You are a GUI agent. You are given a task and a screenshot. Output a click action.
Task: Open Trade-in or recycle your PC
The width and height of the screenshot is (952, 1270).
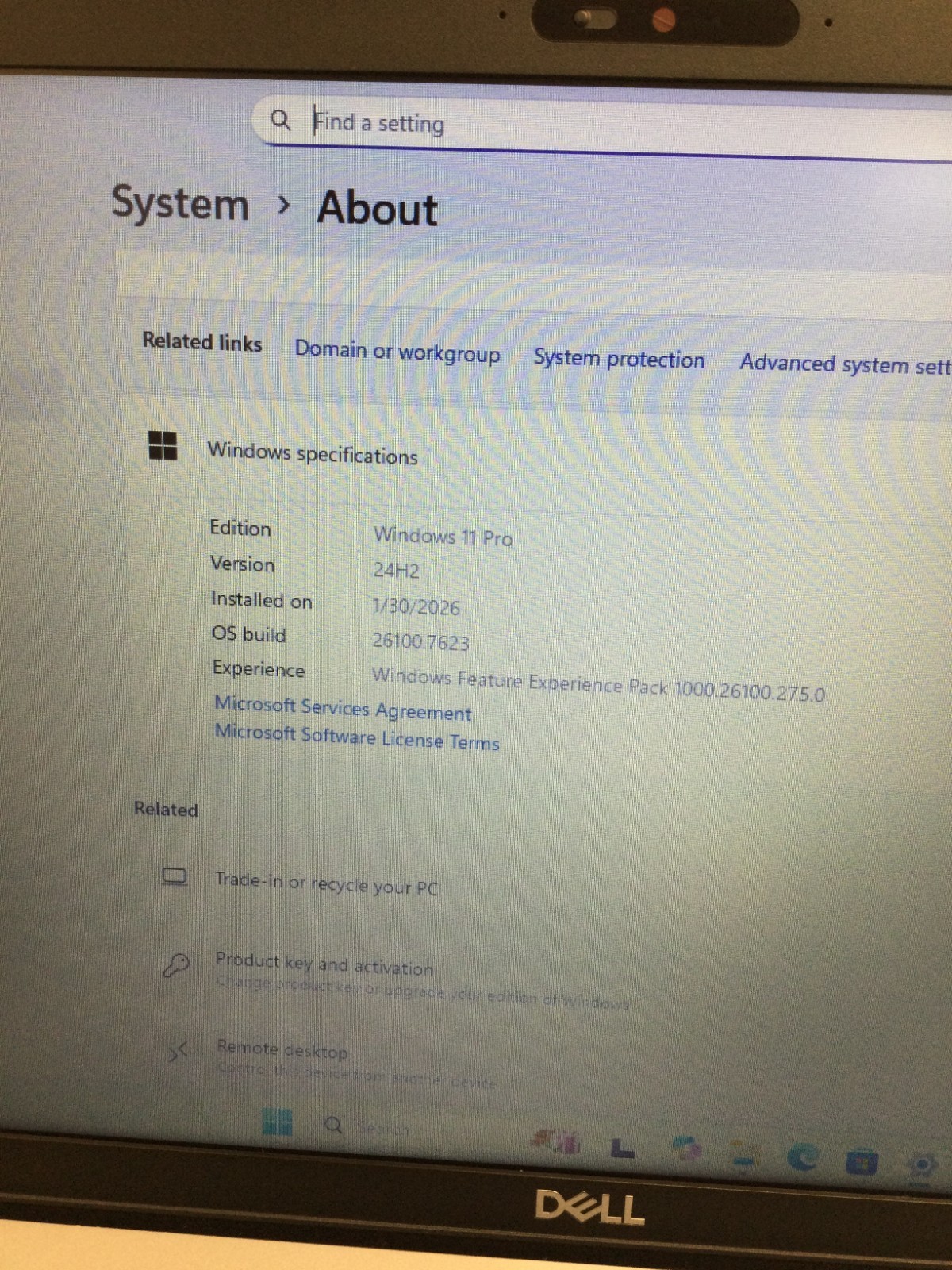326,883
